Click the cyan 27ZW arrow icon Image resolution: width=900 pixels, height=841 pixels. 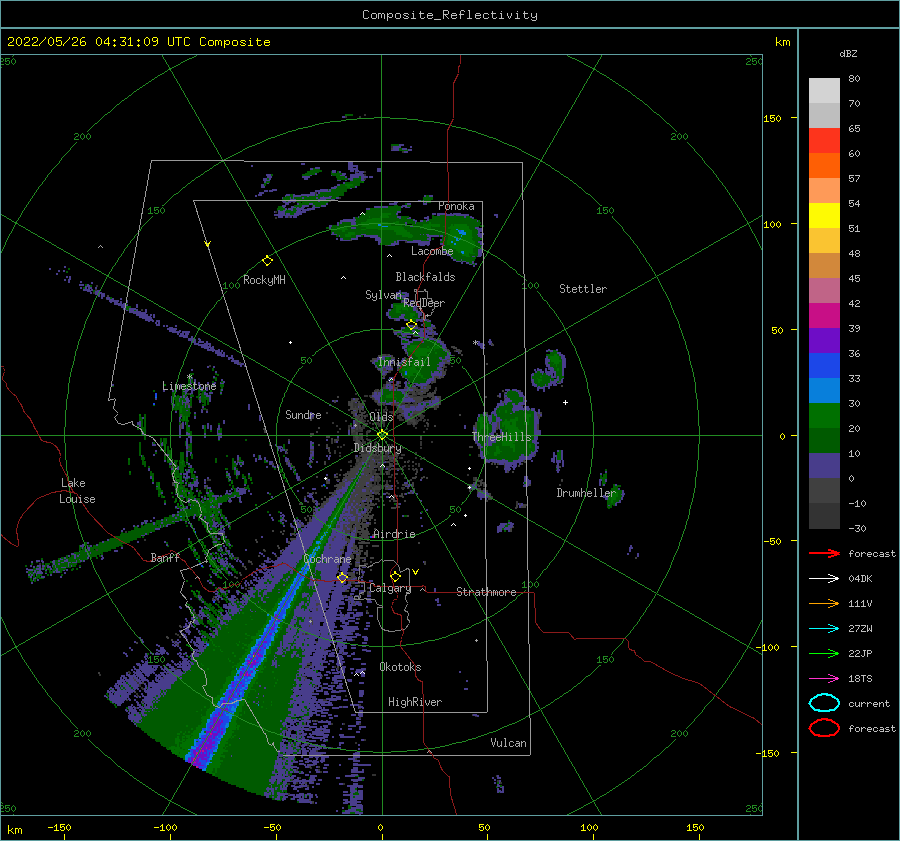(x=824, y=628)
